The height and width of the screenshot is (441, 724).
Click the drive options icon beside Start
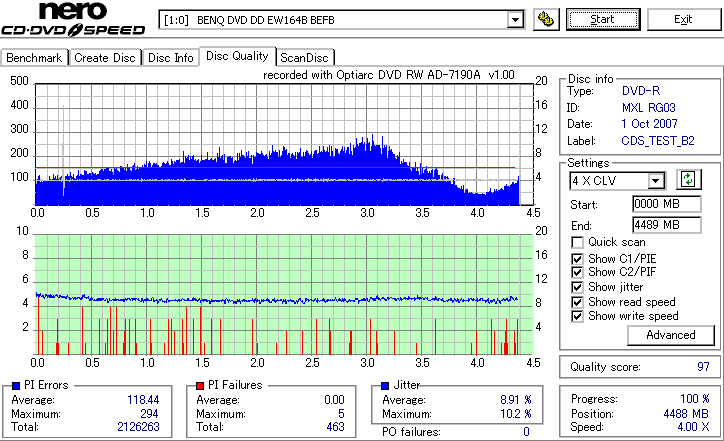click(x=546, y=19)
